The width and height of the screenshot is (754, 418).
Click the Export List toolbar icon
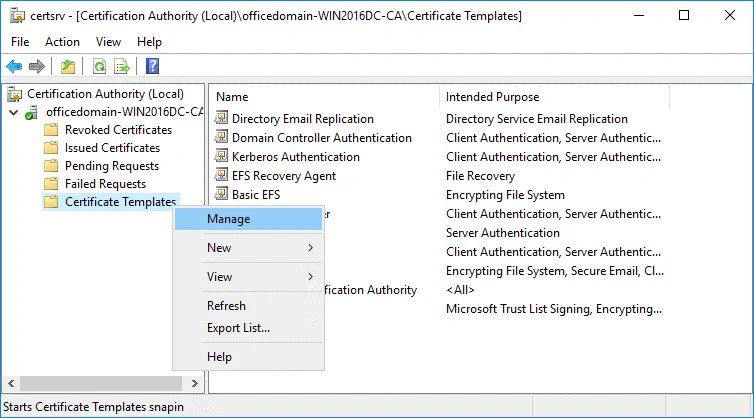[122, 67]
